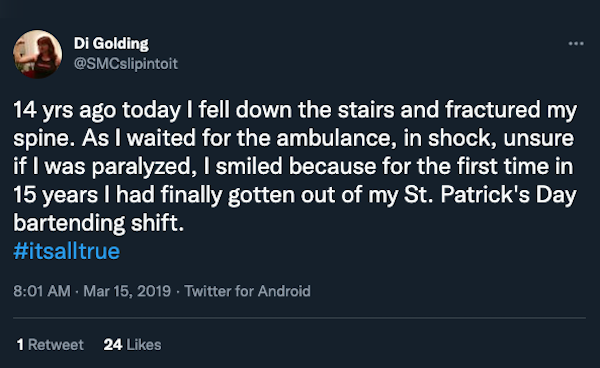Visit the @SMCslipintoit handle
The height and width of the screenshot is (368, 600).
tap(126, 64)
